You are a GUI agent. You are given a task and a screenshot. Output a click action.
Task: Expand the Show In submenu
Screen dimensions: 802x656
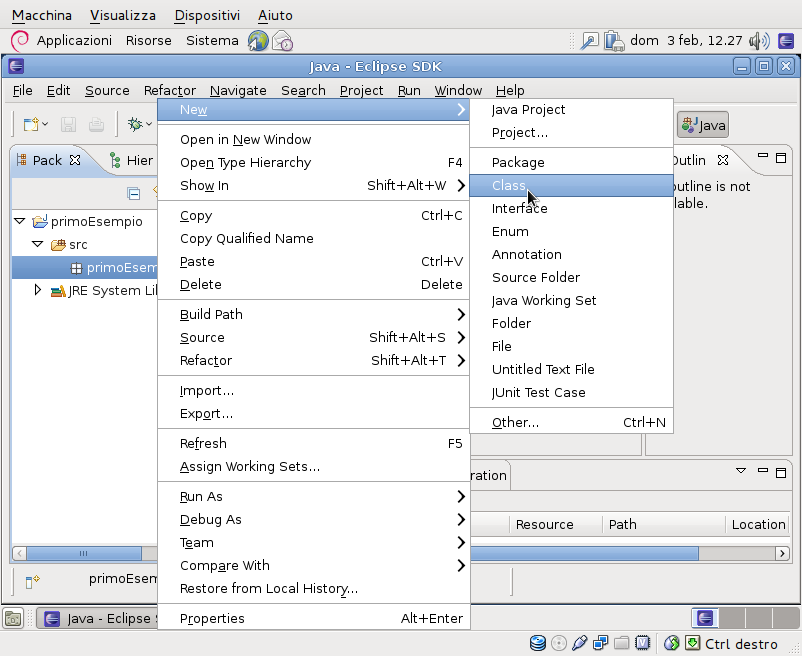(x=314, y=185)
